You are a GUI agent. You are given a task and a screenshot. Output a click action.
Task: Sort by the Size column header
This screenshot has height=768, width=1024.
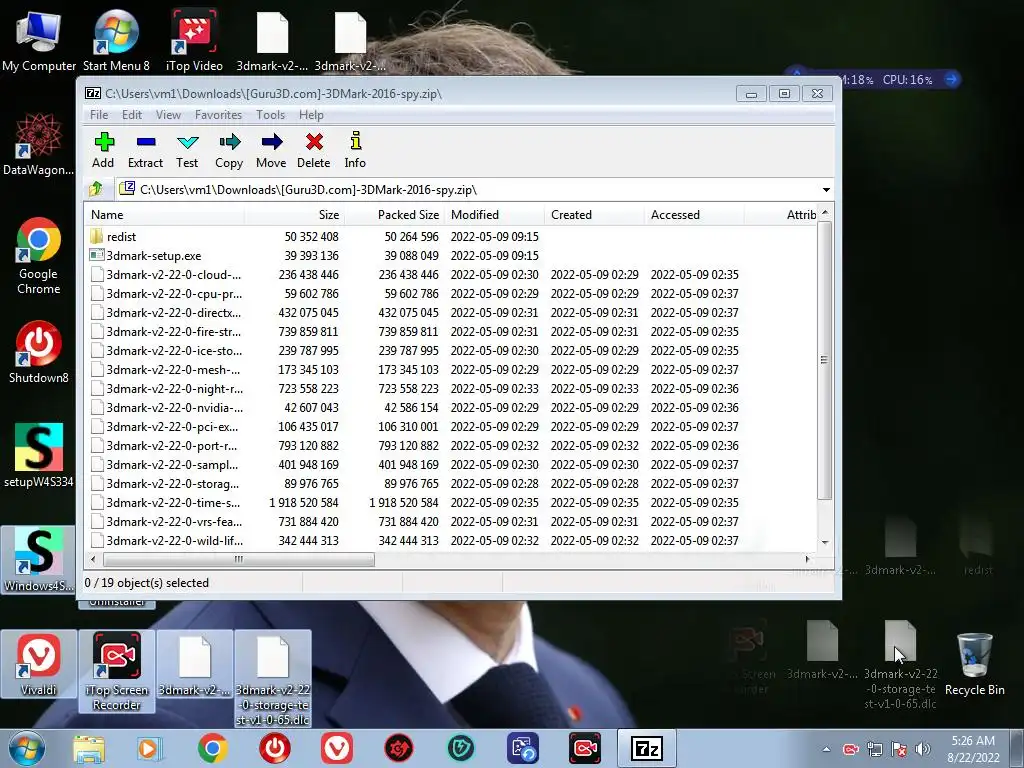tap(294, 215)
